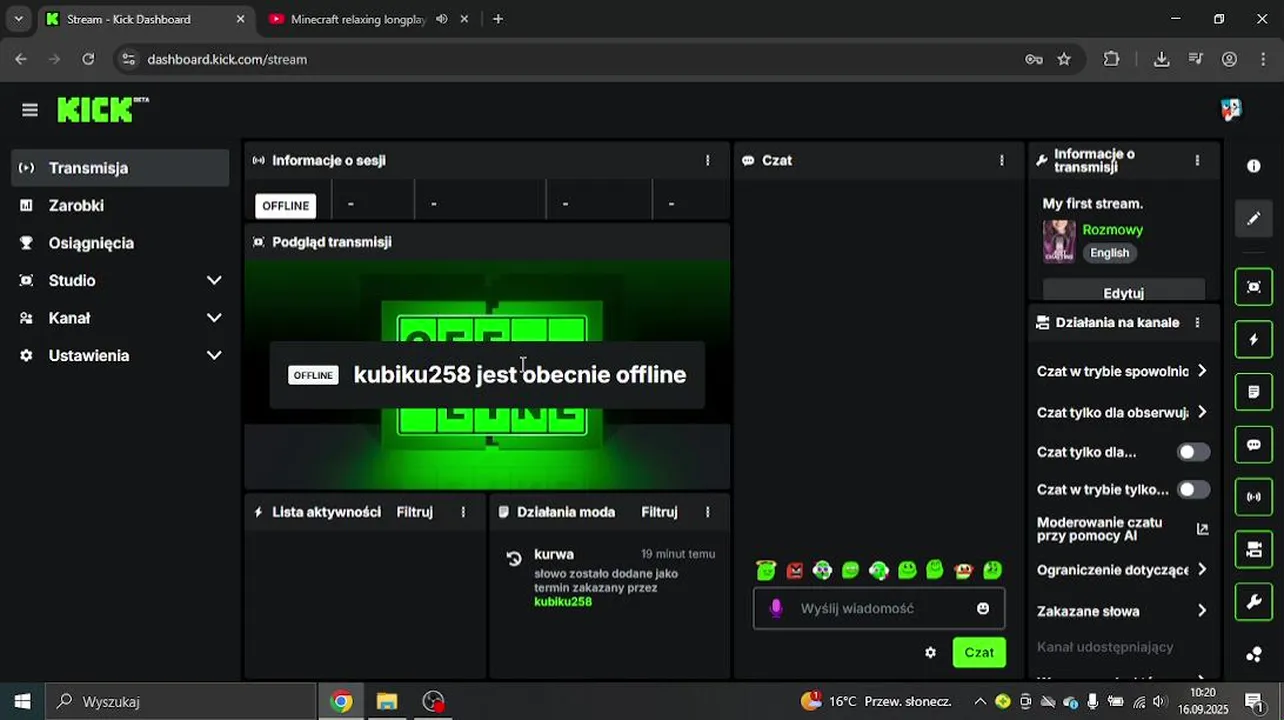
Task: Toggle the lightning bolt activity widget icon
Action: (1254, 339)
